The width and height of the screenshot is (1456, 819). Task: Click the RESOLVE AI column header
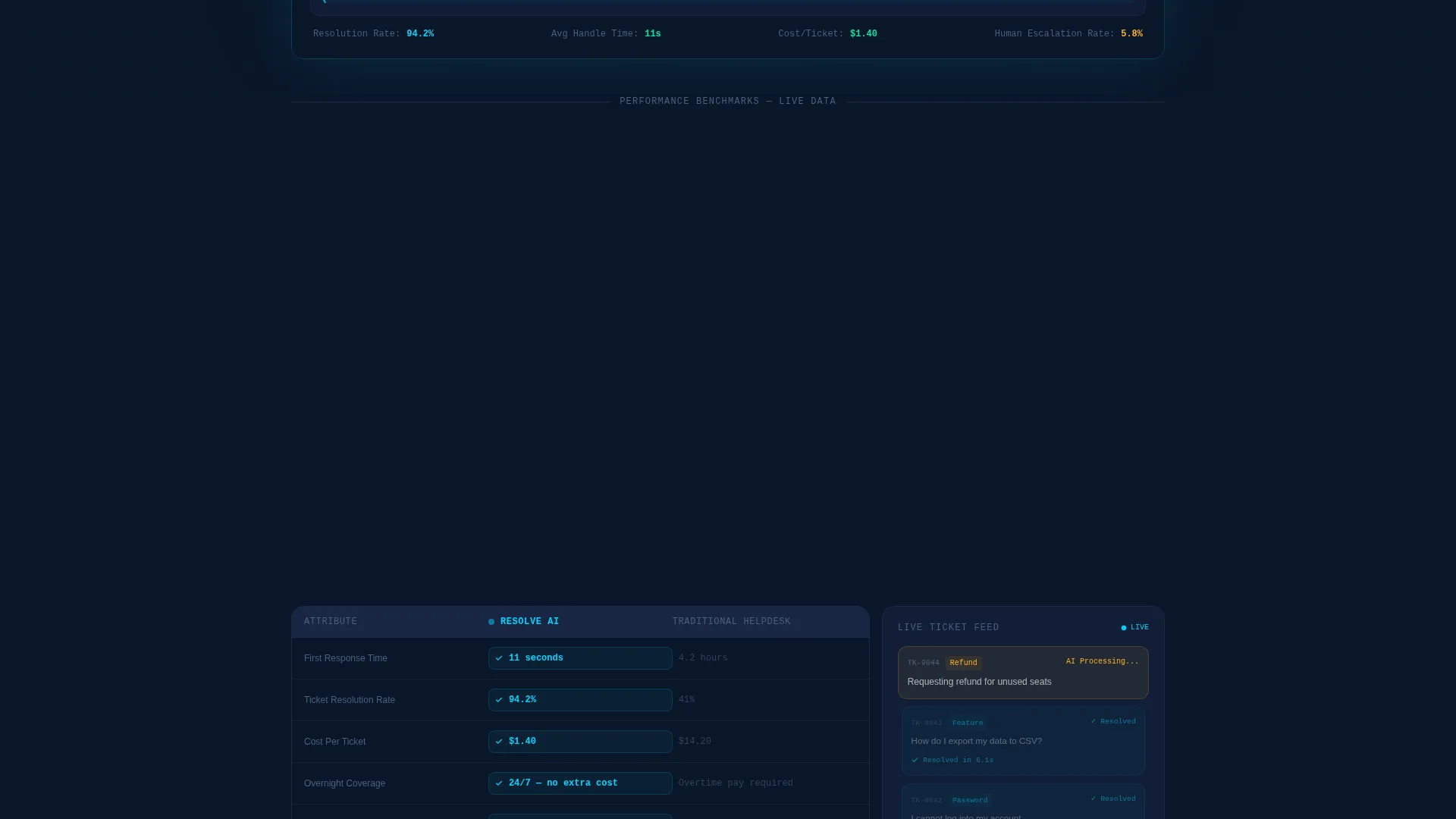point(529,622)
